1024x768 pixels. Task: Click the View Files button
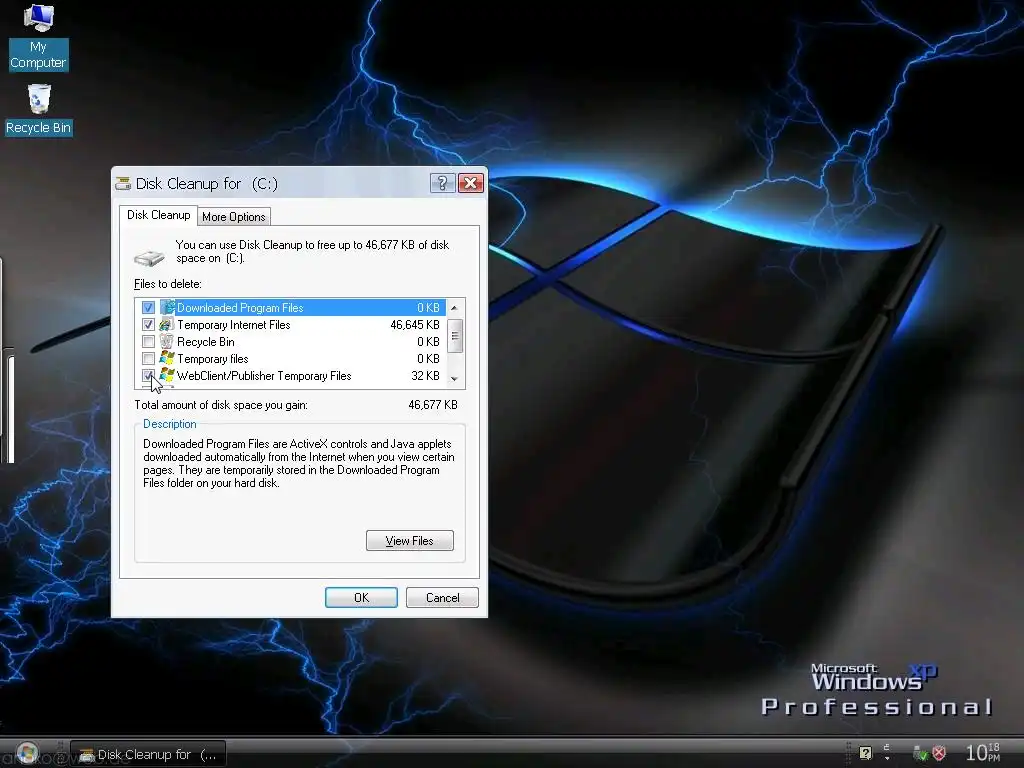click(x=409, y=541)
